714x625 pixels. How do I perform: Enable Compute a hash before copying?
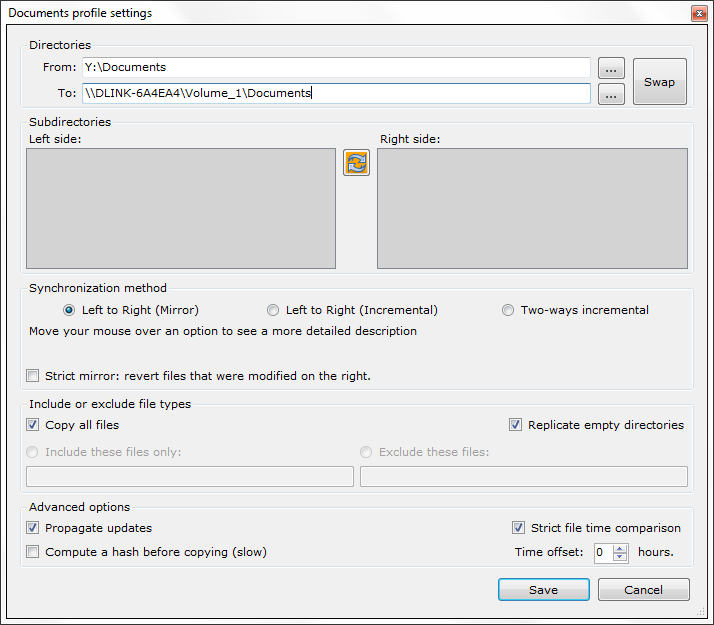click(34, 552)
